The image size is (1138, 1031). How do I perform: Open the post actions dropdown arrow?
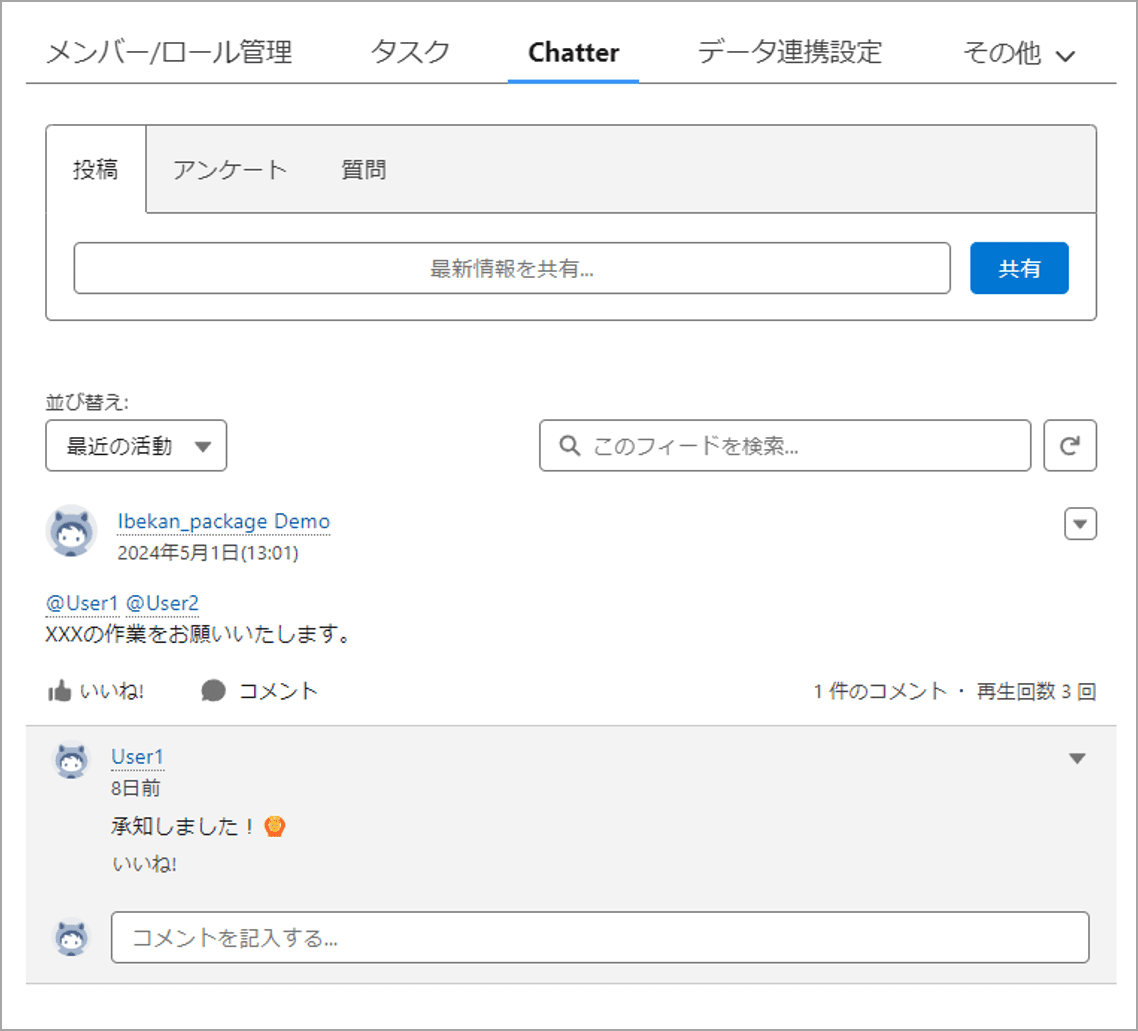[x=1080, y=524]
